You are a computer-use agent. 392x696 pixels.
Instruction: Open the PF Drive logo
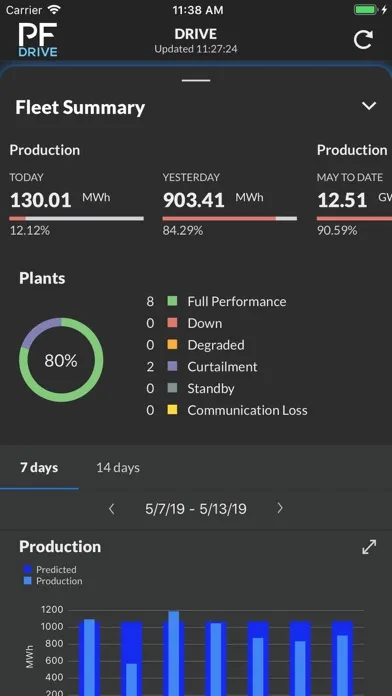(x=38, y=40)
